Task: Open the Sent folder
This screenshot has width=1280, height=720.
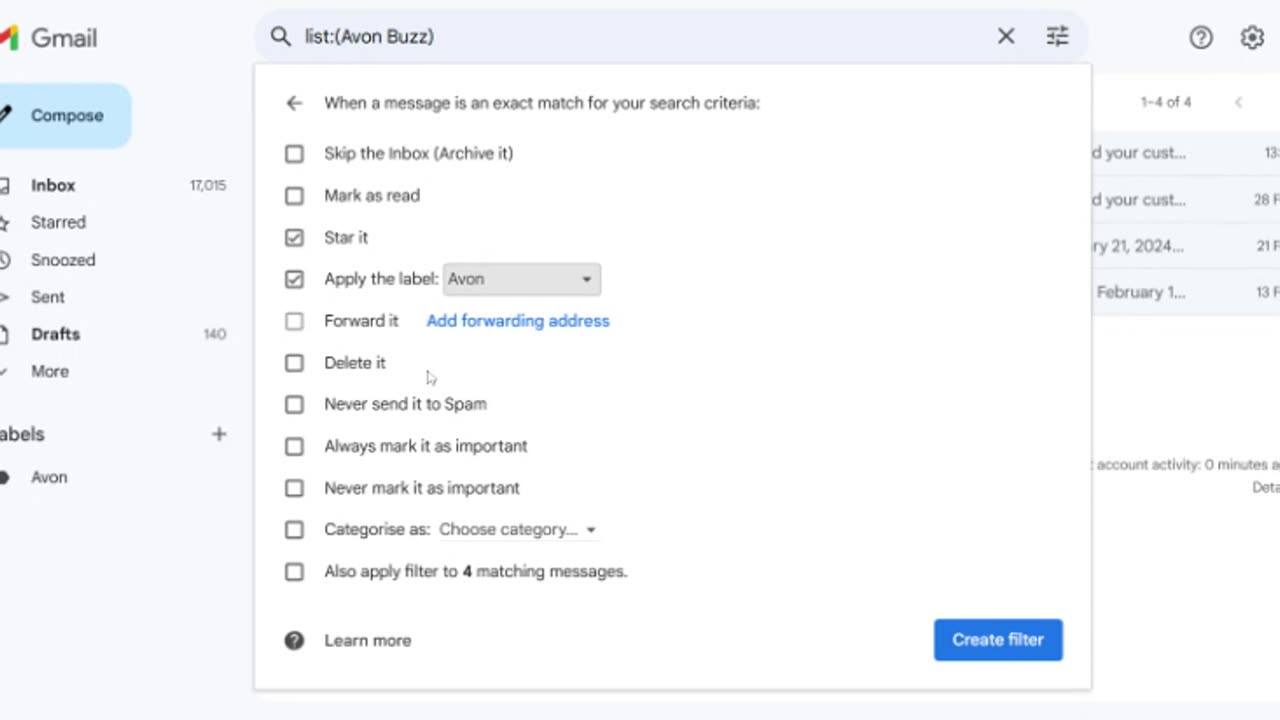Action: click(x=48, y=297)
